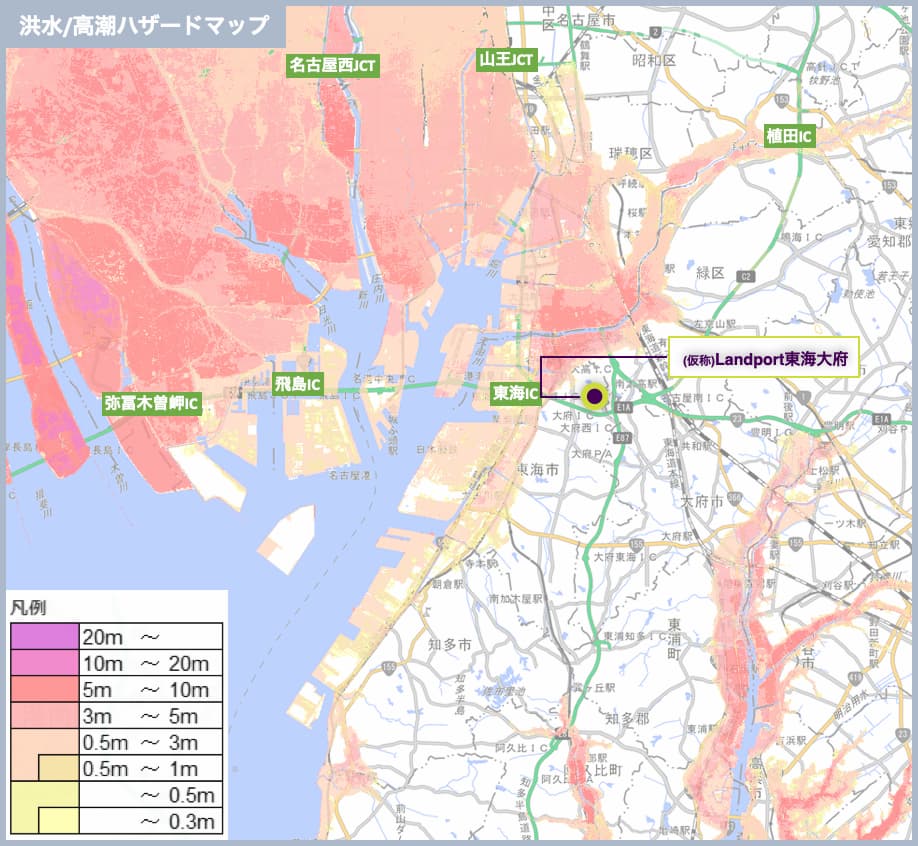Click the 植田IC green label
The image size is (918, 846).
coord(789,136)
